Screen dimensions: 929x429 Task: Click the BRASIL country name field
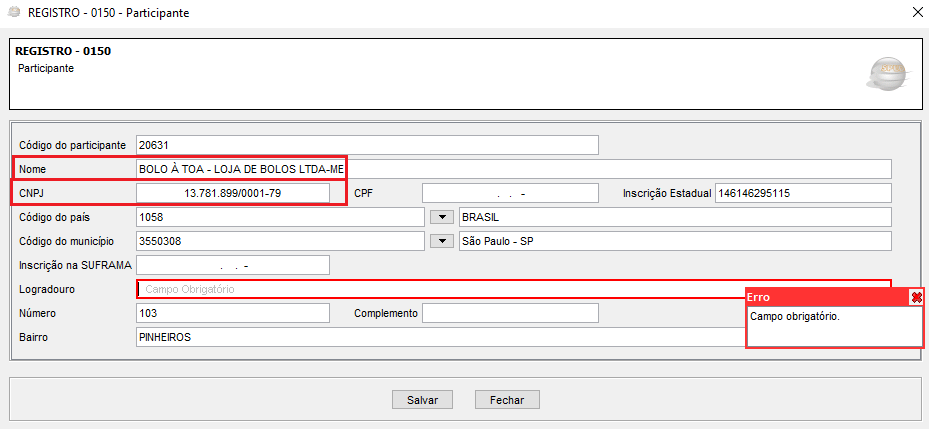point(675,217)
